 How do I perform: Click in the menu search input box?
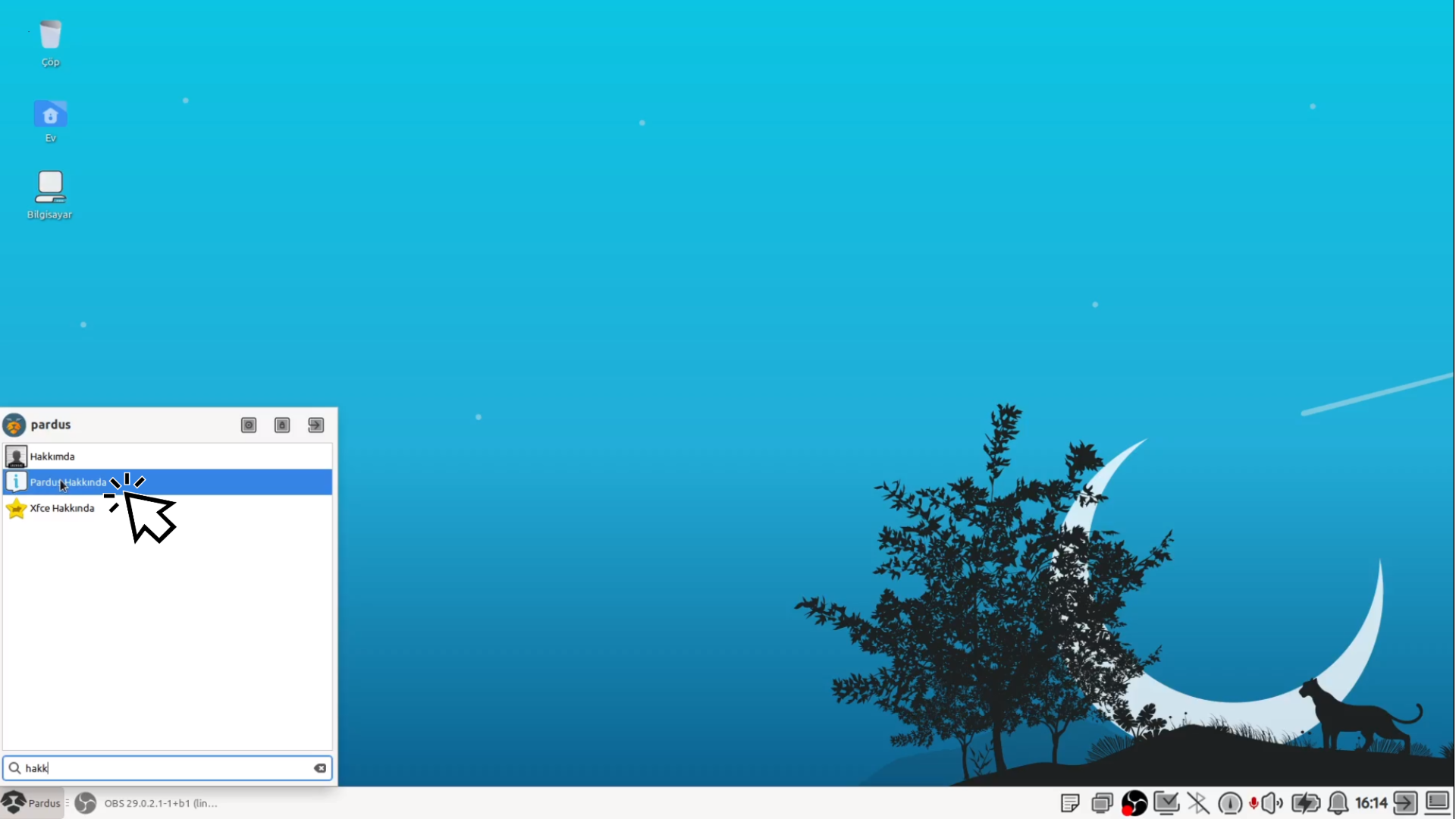[x=167, y=768]
